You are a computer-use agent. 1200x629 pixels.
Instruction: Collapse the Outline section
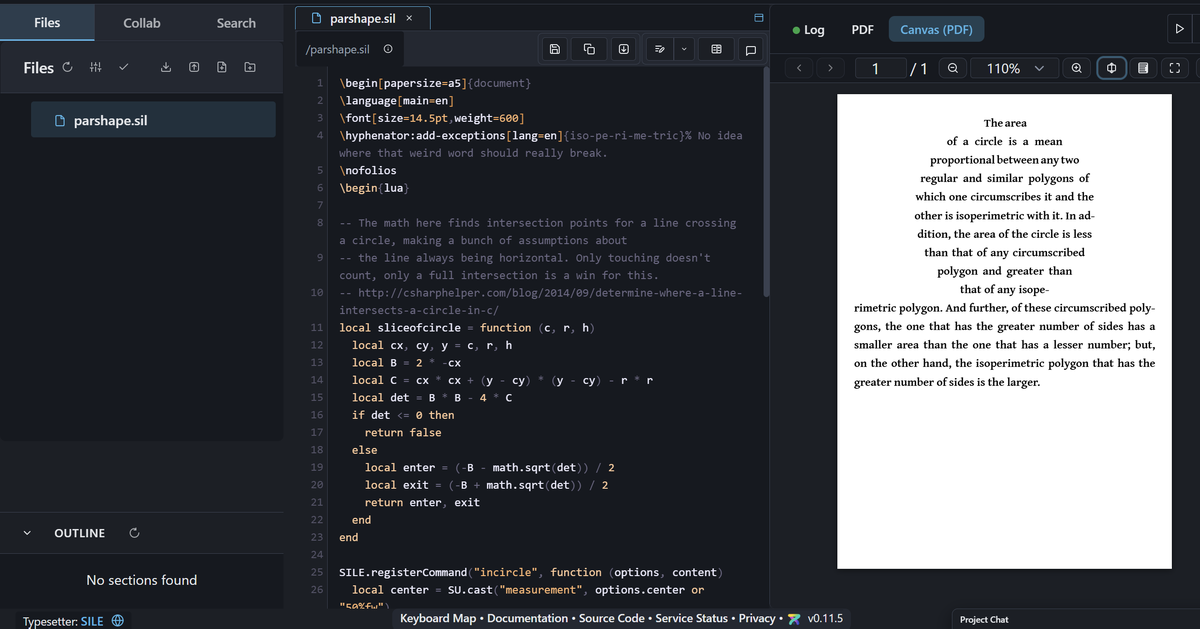[27, 533]
